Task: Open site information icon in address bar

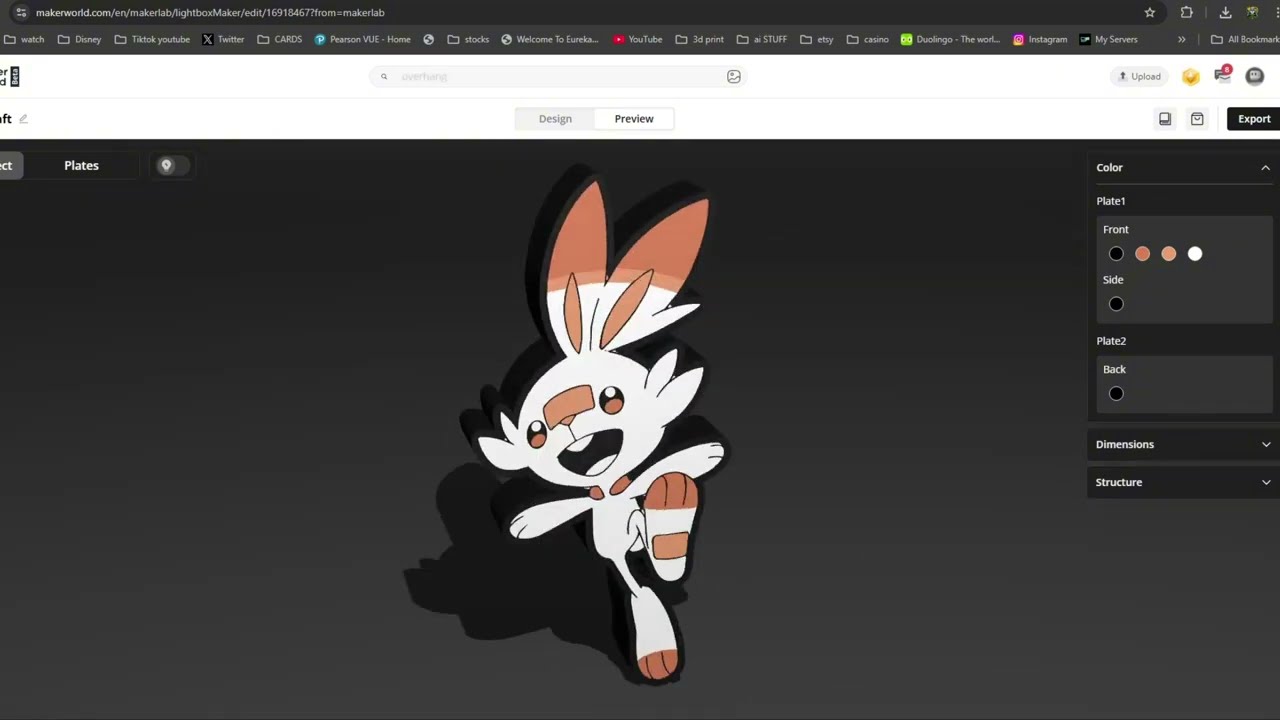Action: 20,12
